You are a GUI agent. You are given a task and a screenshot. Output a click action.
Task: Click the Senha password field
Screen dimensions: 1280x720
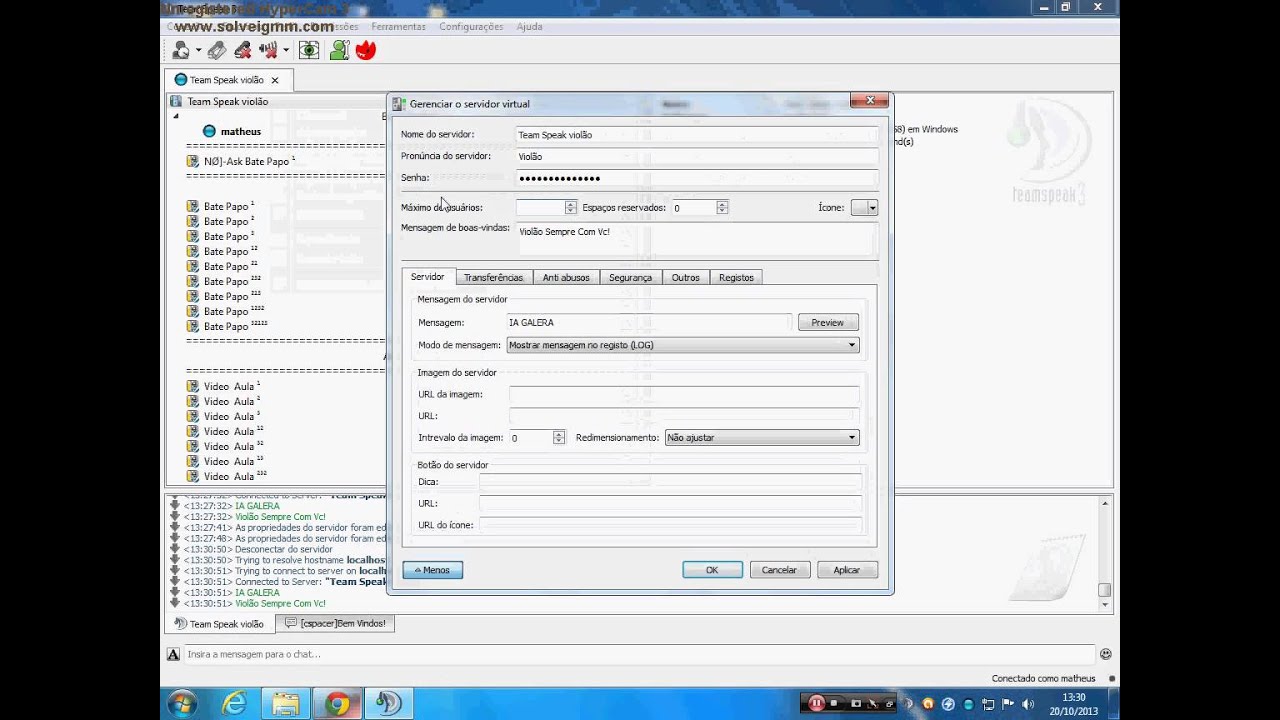(697, 178)
